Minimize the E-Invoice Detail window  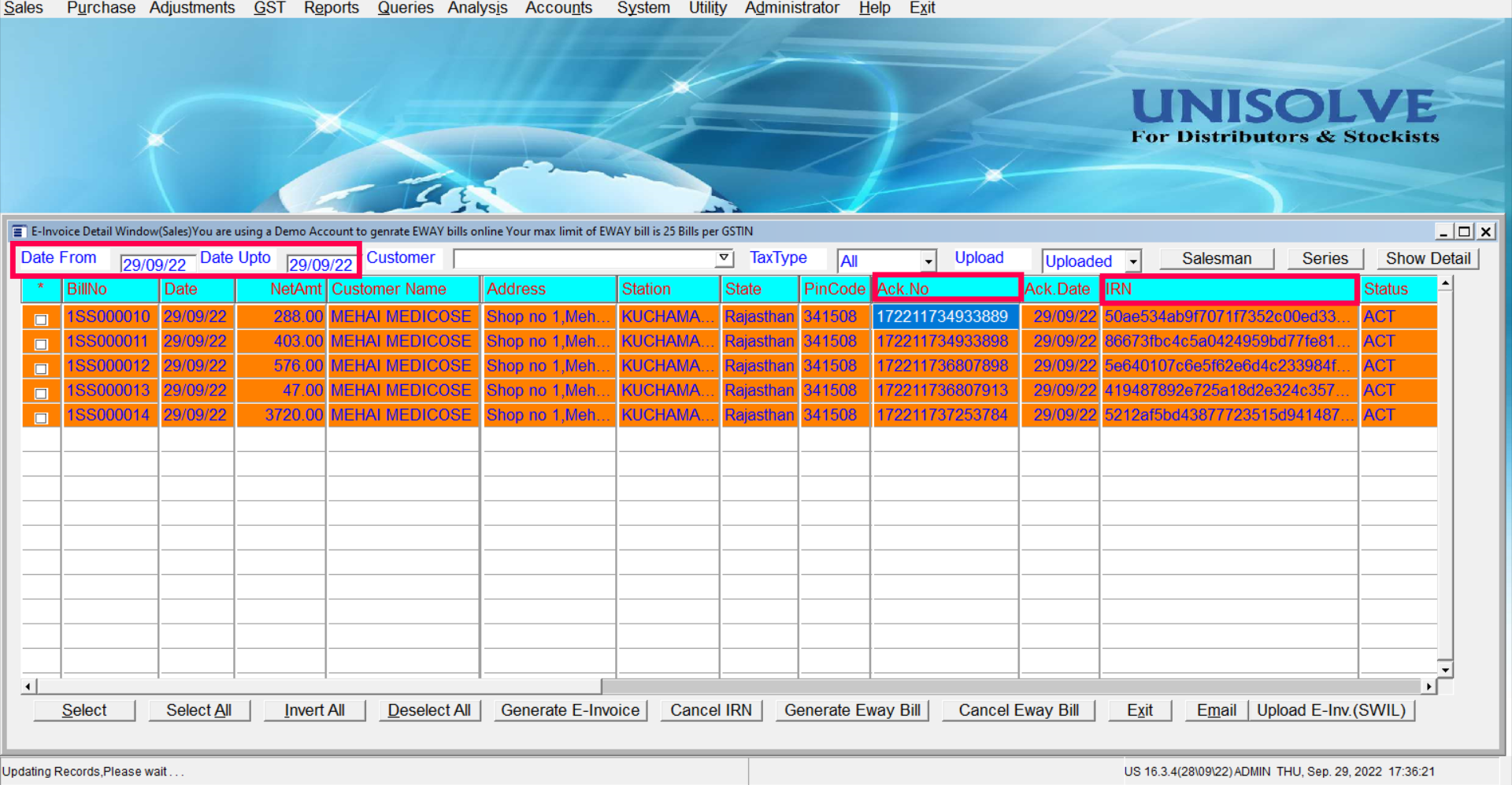(x=1443, y=231)
